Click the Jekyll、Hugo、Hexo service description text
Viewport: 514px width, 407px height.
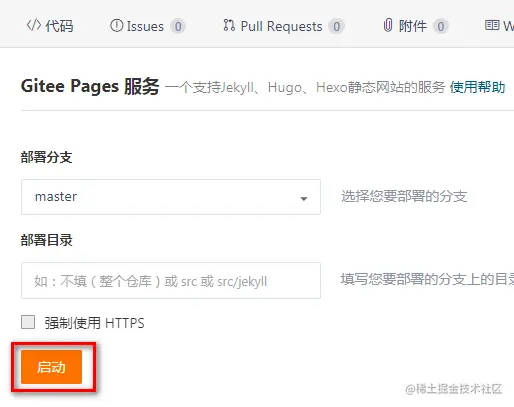click(x=305, y=87)
